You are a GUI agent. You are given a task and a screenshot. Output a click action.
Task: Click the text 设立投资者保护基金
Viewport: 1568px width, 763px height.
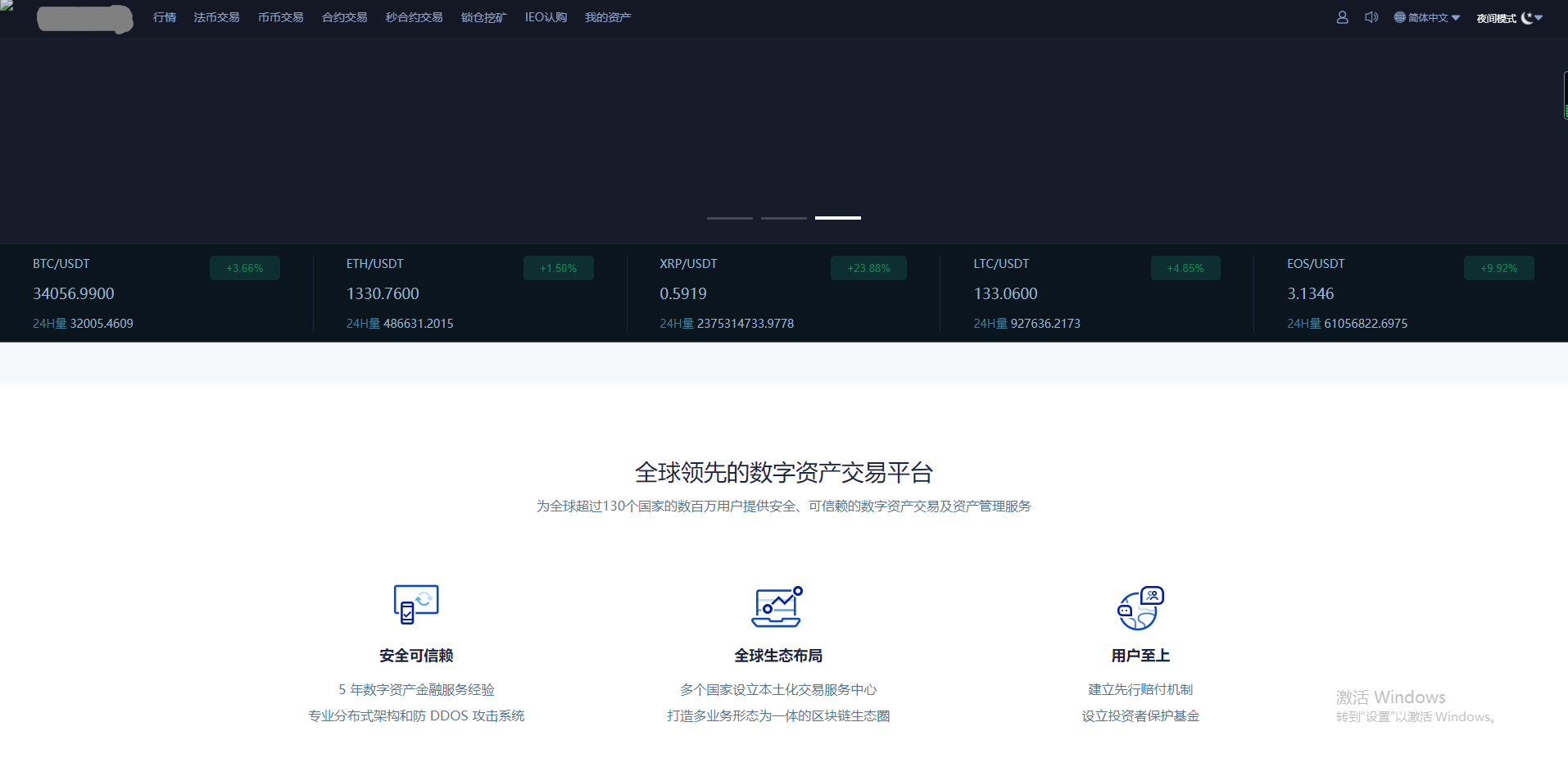click(1140, 716)
